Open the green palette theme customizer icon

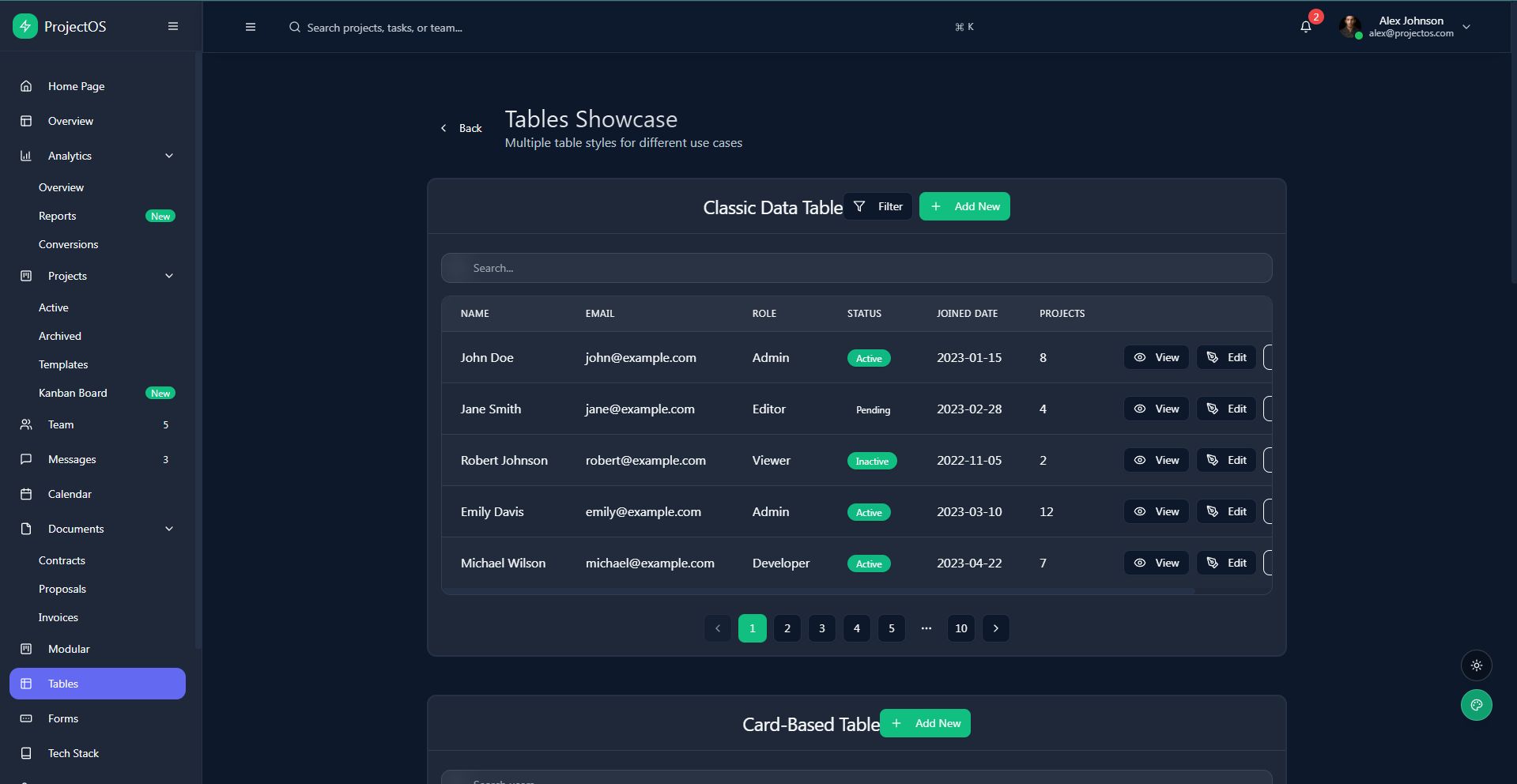pos(1476,705)
